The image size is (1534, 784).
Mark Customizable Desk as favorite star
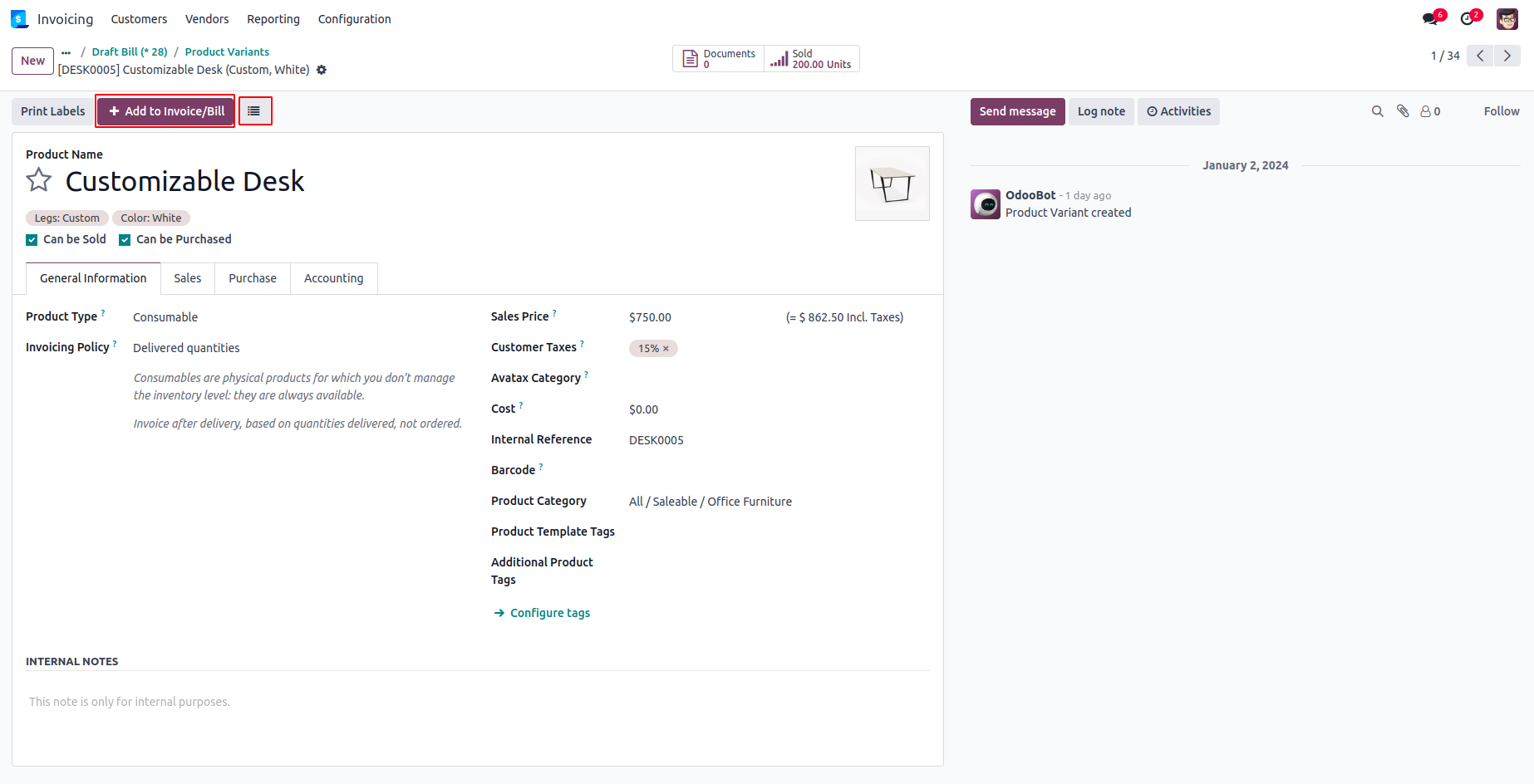pyautogui.click(x=39, y=180)
